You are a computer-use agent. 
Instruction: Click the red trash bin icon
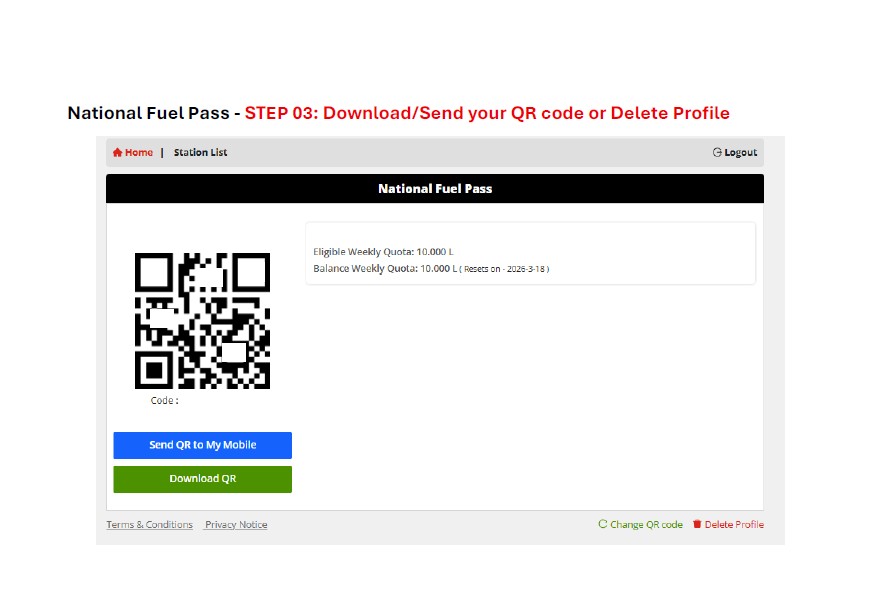697,524
